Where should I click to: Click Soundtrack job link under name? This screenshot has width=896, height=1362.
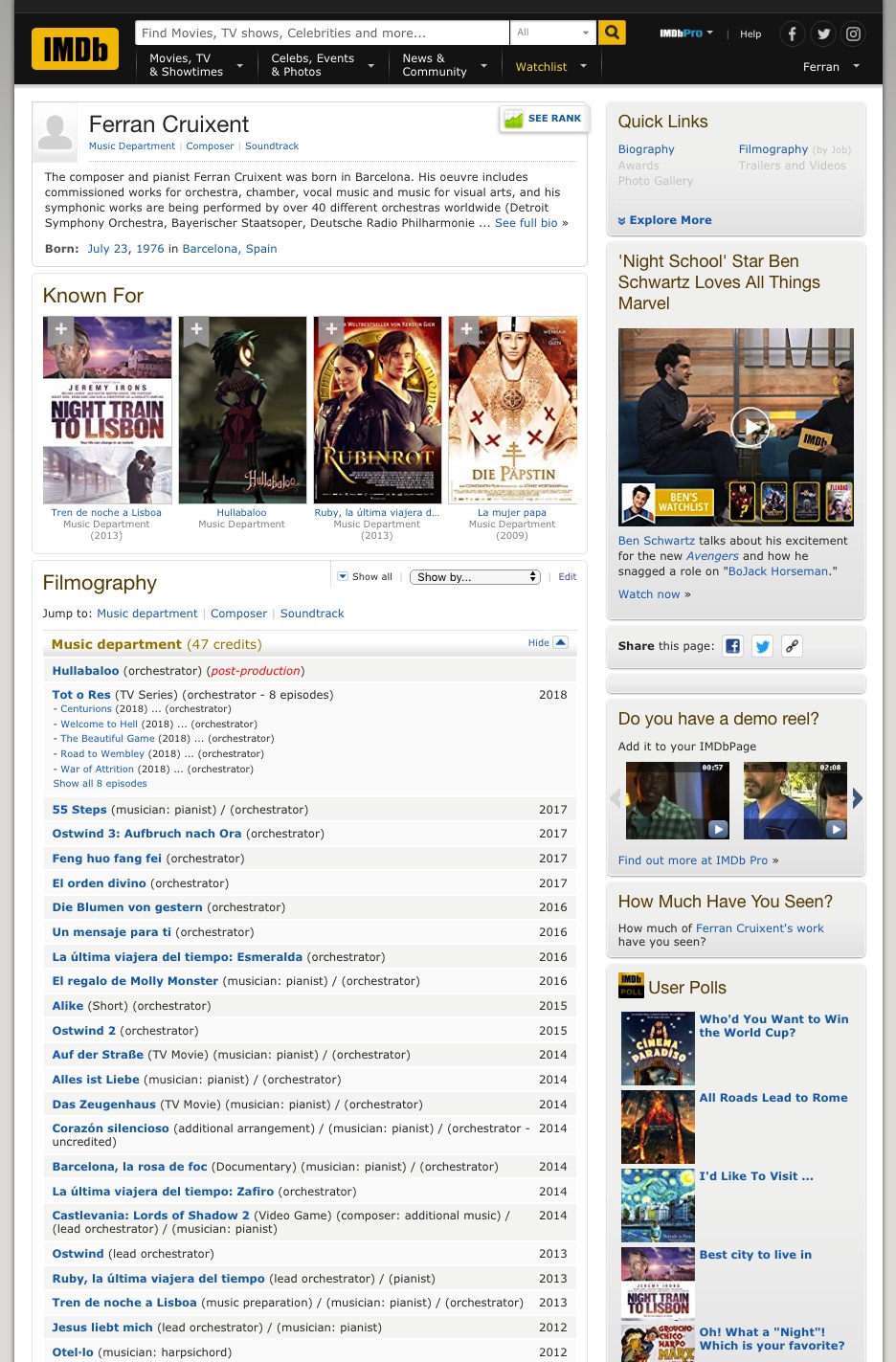coord(272,146)
